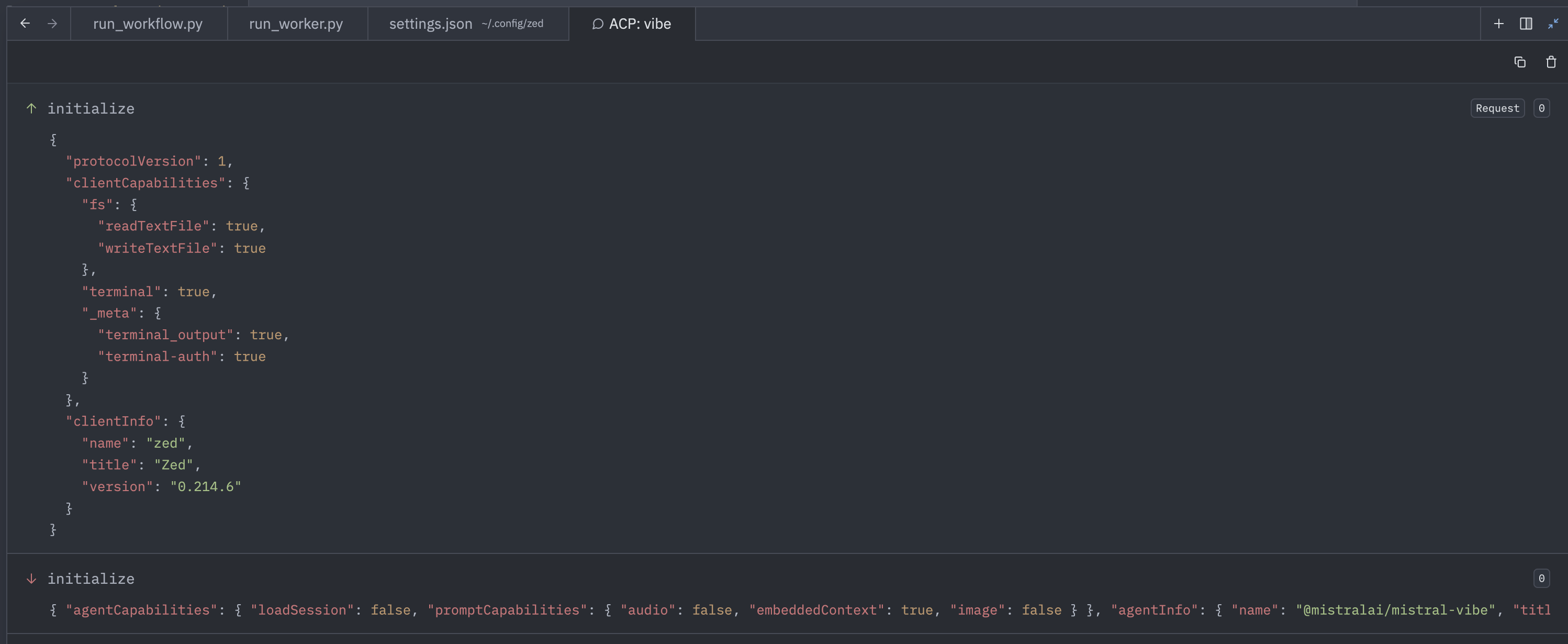Collapse the outgoing initialize message header text

91,108
